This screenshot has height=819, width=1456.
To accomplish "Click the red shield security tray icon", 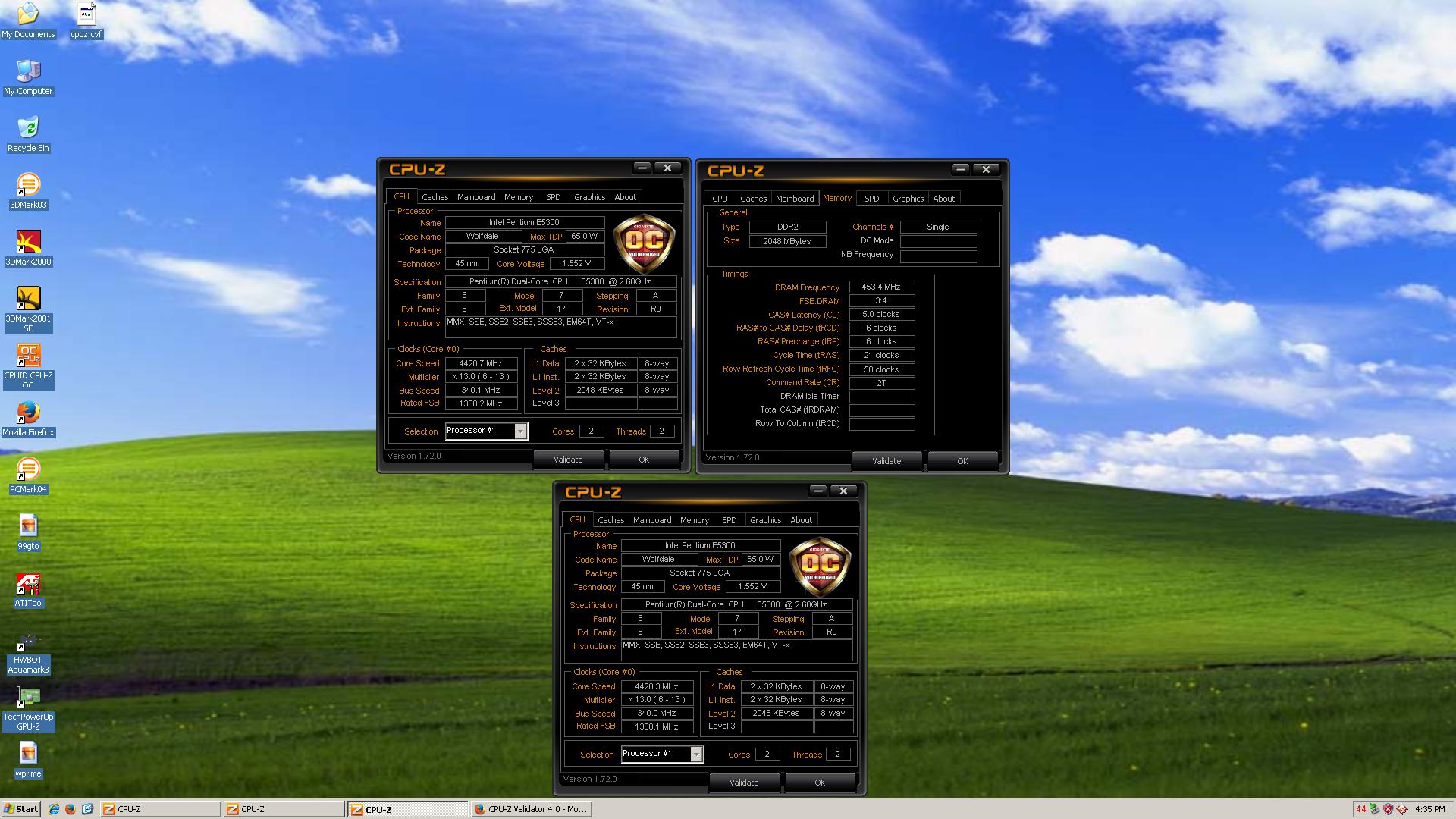I will 1388,809.
